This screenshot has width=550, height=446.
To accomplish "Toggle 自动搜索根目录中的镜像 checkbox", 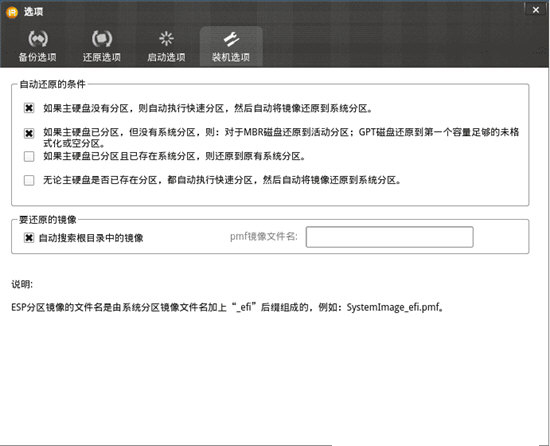I will [29, 238].
